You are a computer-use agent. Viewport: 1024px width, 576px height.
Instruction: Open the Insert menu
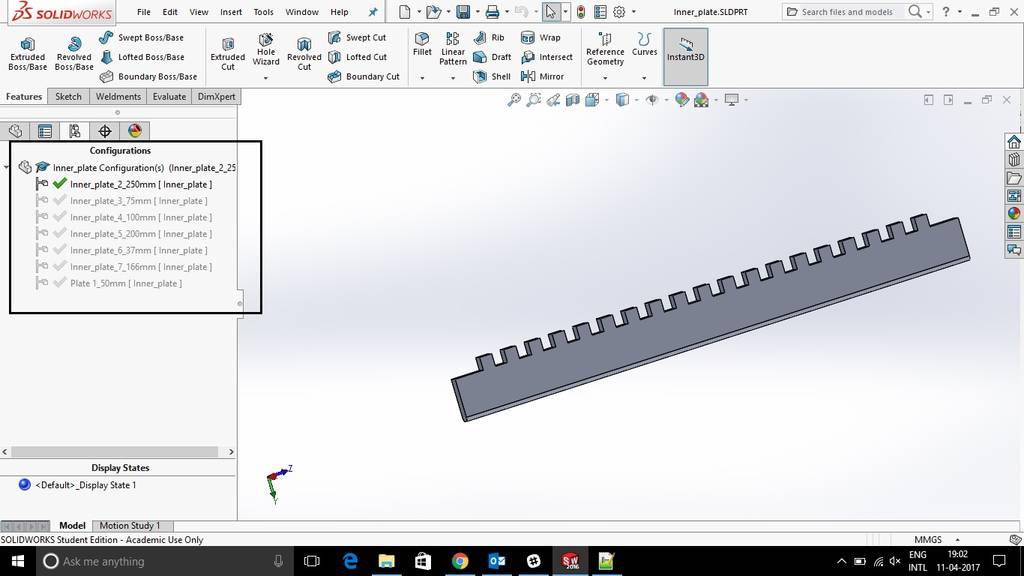231,12
